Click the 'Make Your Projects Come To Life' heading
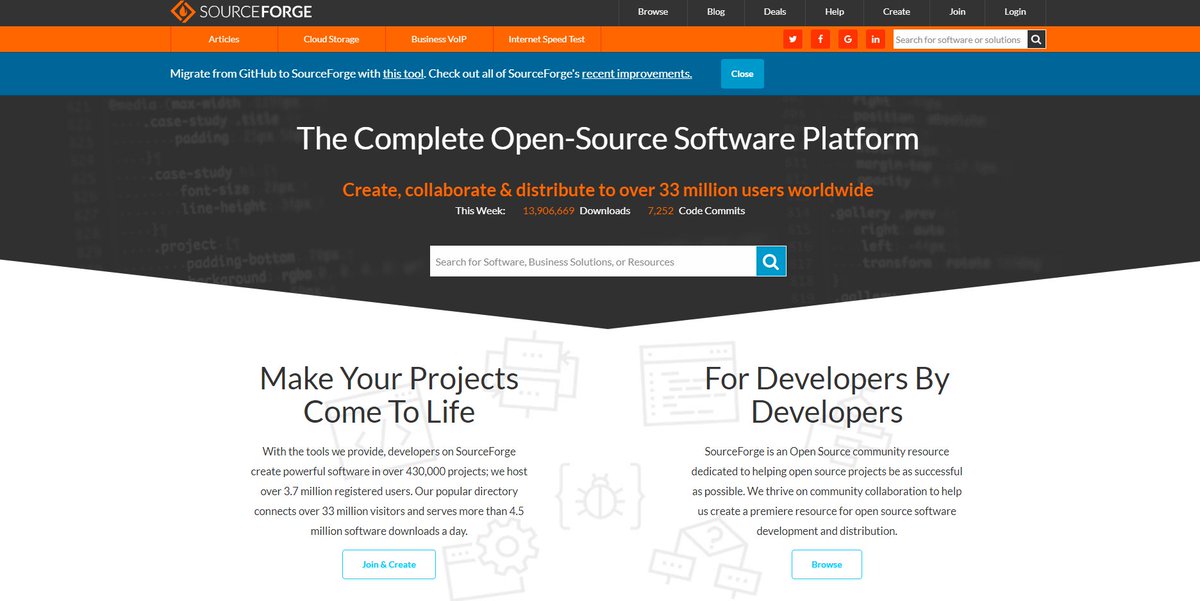Viewport: 1200px width, 601px height. point(389,395)
